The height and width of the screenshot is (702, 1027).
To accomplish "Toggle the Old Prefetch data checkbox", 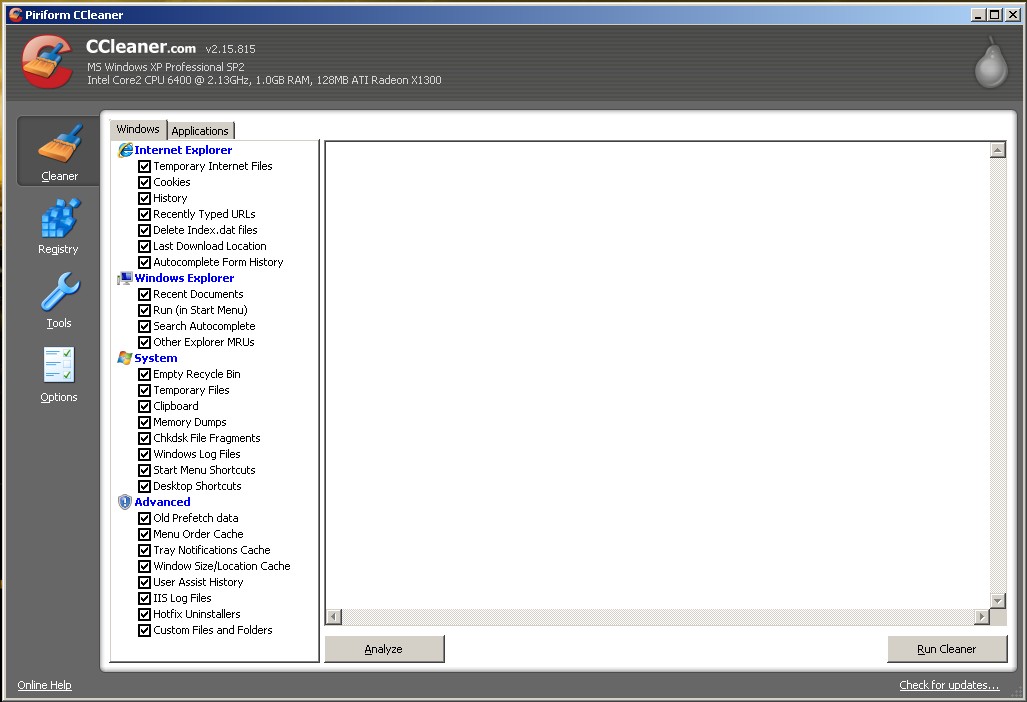I will pos(145,518).
